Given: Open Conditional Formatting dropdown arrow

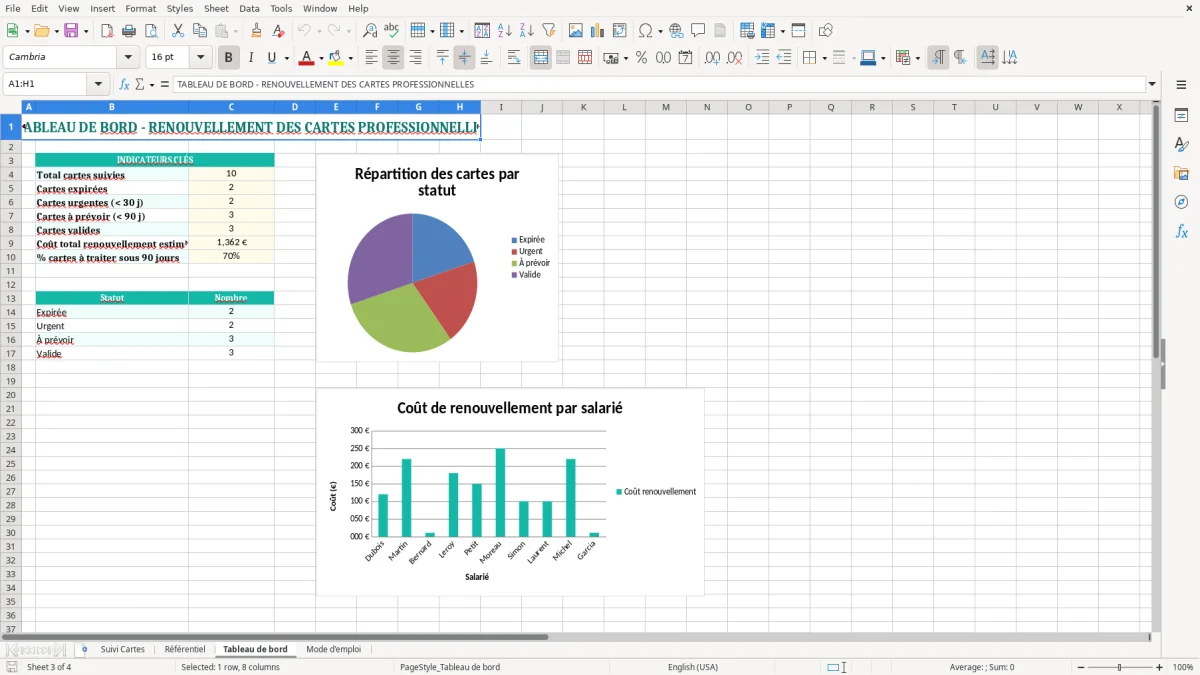Looking at the screenshot, I should click(917, 58).
